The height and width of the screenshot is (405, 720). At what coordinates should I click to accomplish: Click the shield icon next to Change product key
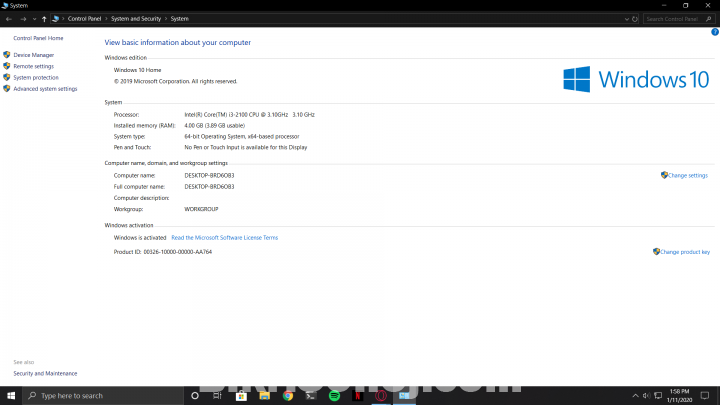pyautogui.click(x=656, y=252)
